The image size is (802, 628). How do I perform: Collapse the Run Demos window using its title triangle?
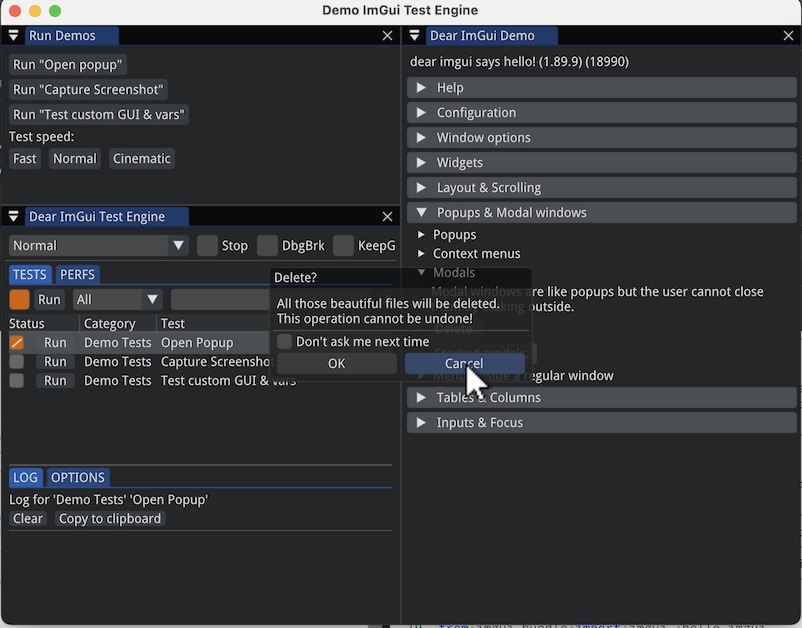13,35
